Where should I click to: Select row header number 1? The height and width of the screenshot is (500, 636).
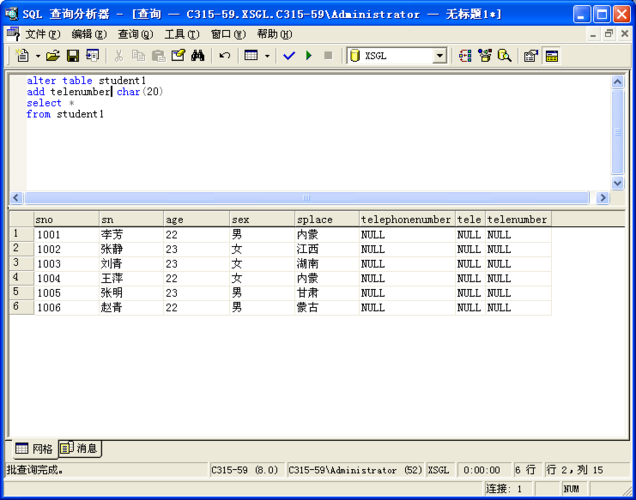click(21, 234)
